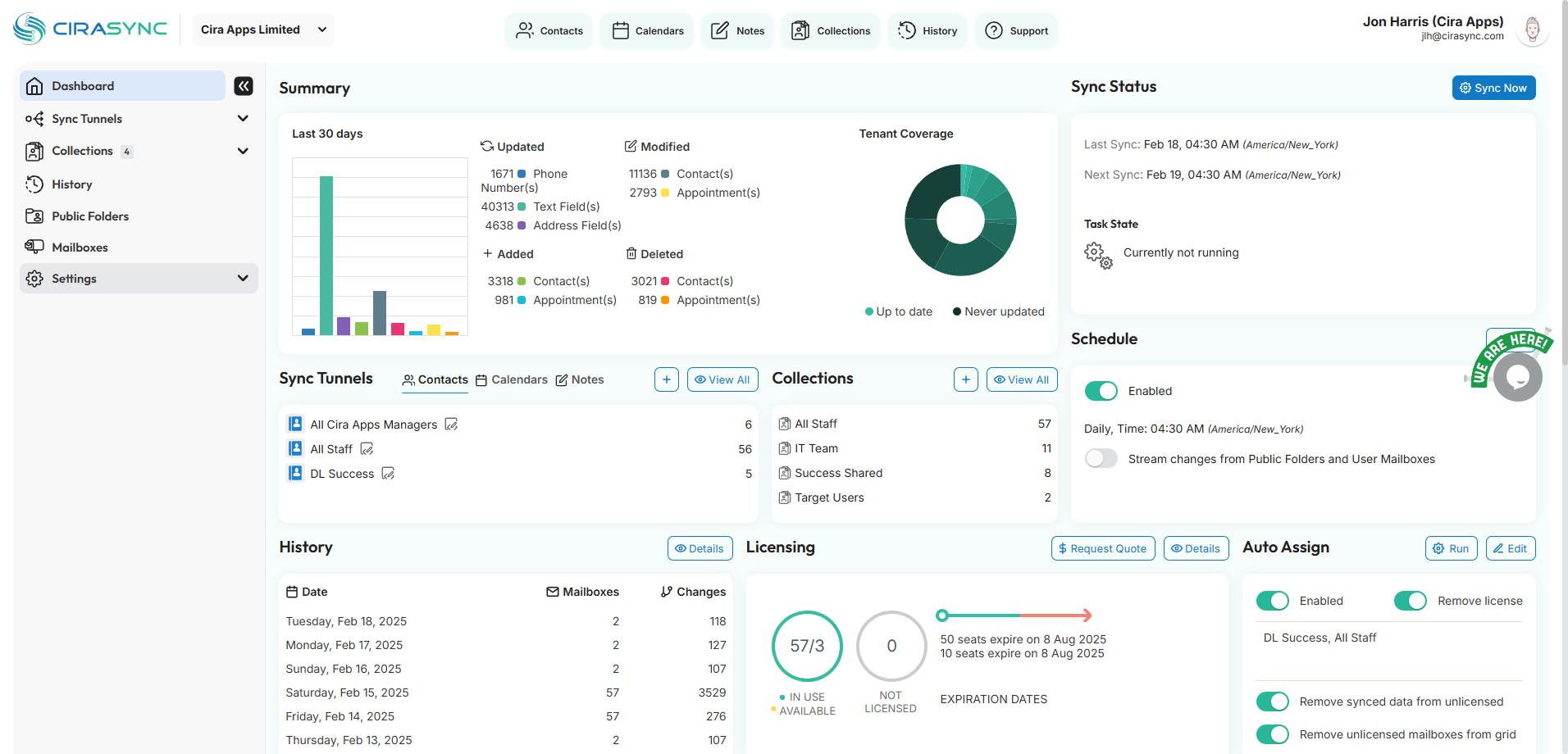
Task: Click the edit icon next to All Staff tunnel
Action: click(x=367, y=449)
